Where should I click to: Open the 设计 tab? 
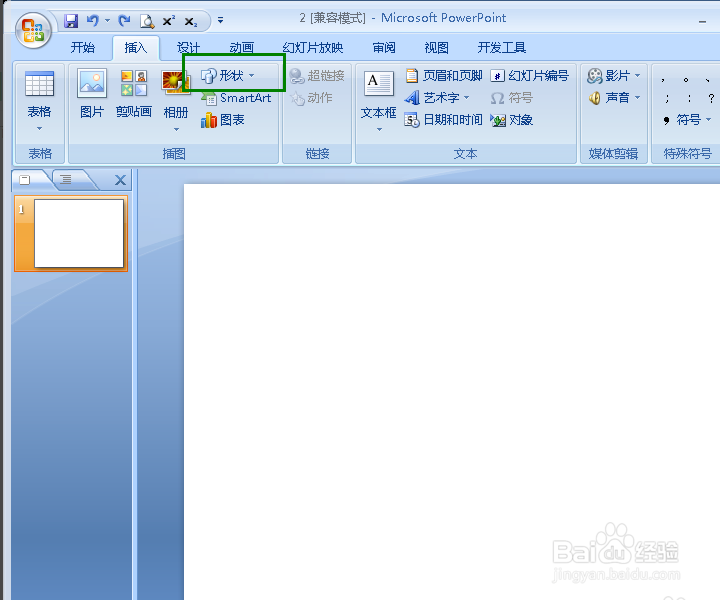(x=188, y=47)
